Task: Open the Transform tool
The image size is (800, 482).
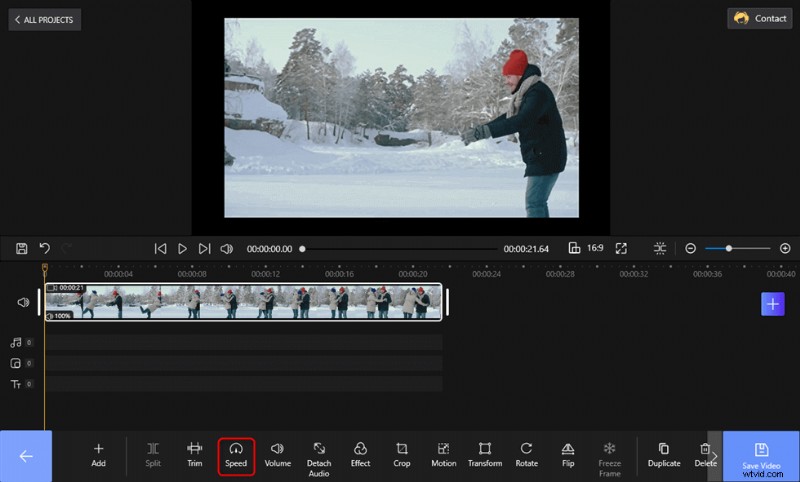Action: tap(485, 455)
